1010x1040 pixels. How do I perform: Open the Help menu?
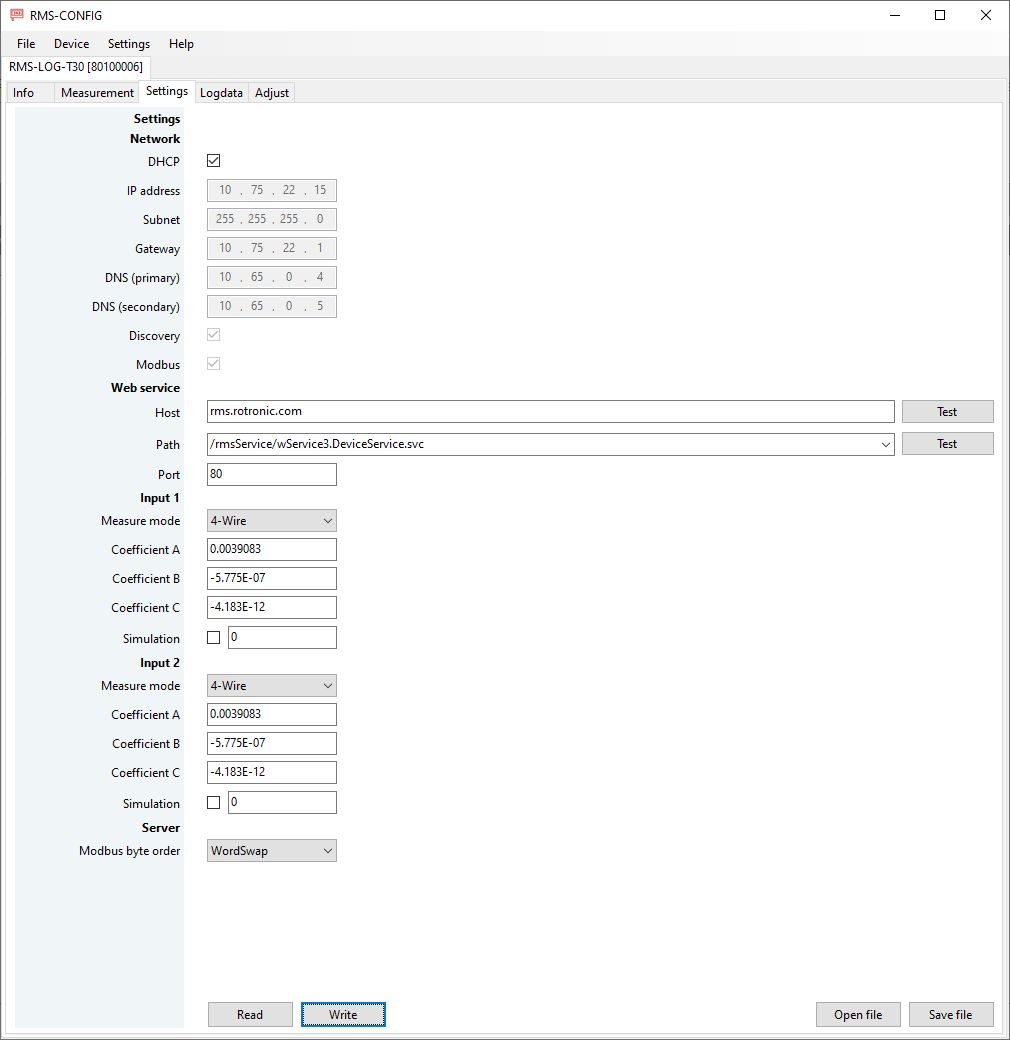click(181, 44)
